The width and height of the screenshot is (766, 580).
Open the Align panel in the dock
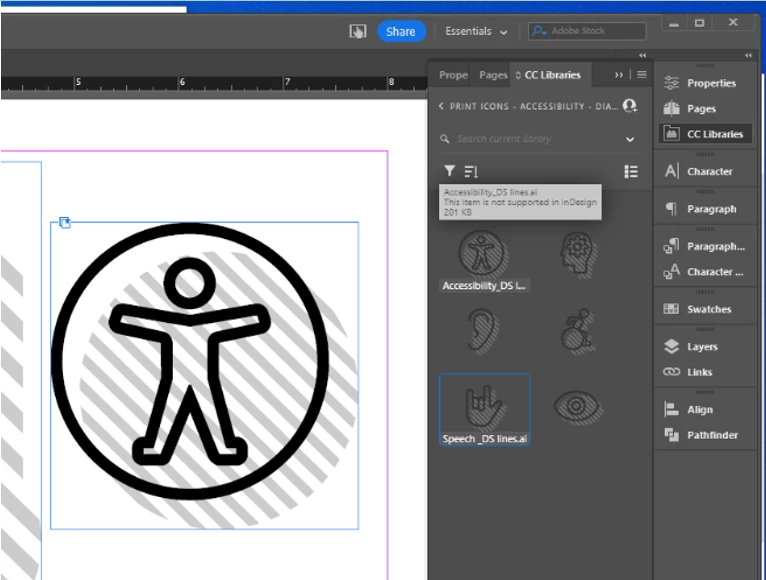[703, 409]
